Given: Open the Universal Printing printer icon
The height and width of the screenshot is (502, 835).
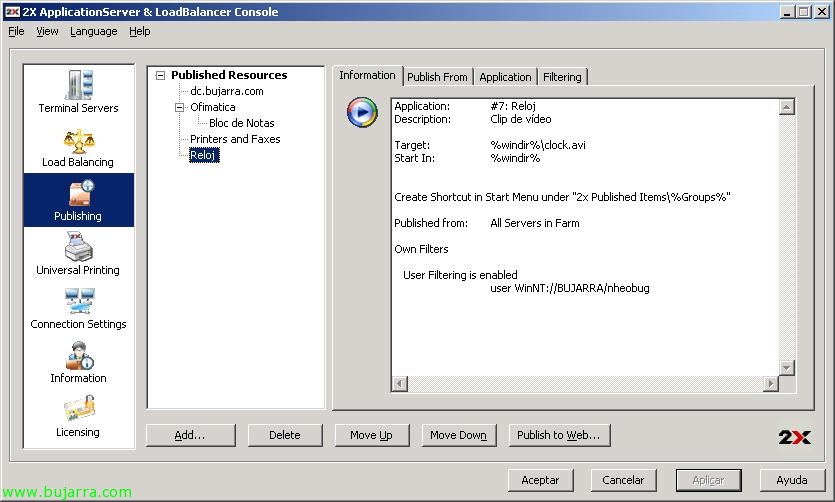Looking at the screenshot, I should point(79,246).
